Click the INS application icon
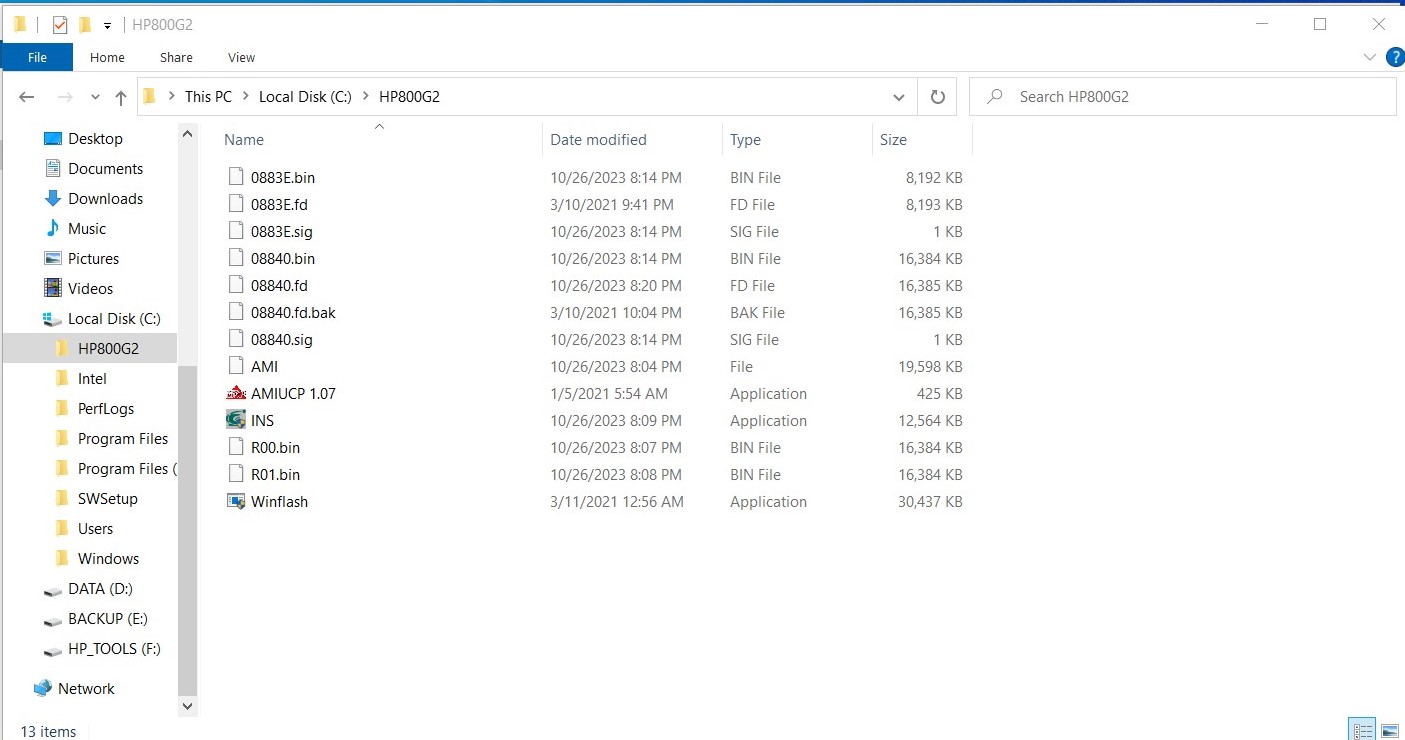 (236, 420)
